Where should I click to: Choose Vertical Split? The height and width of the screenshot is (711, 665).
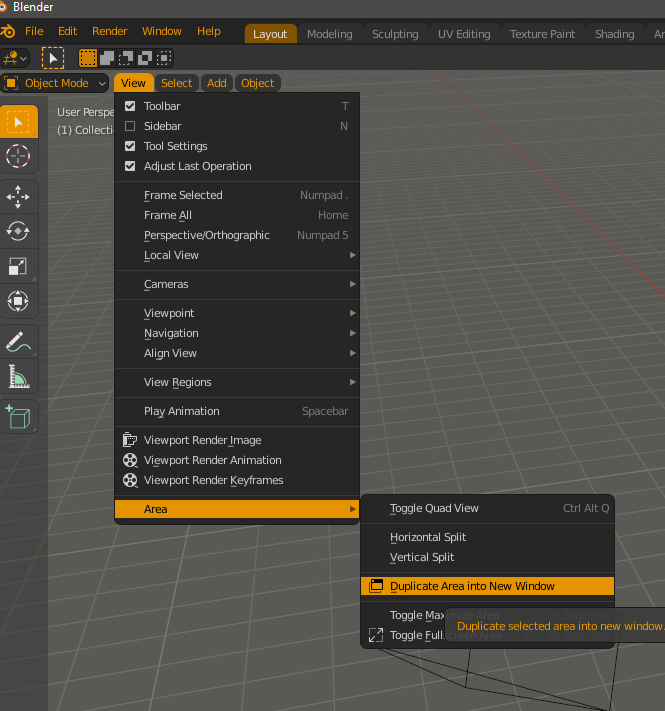[x=488, y=557]
